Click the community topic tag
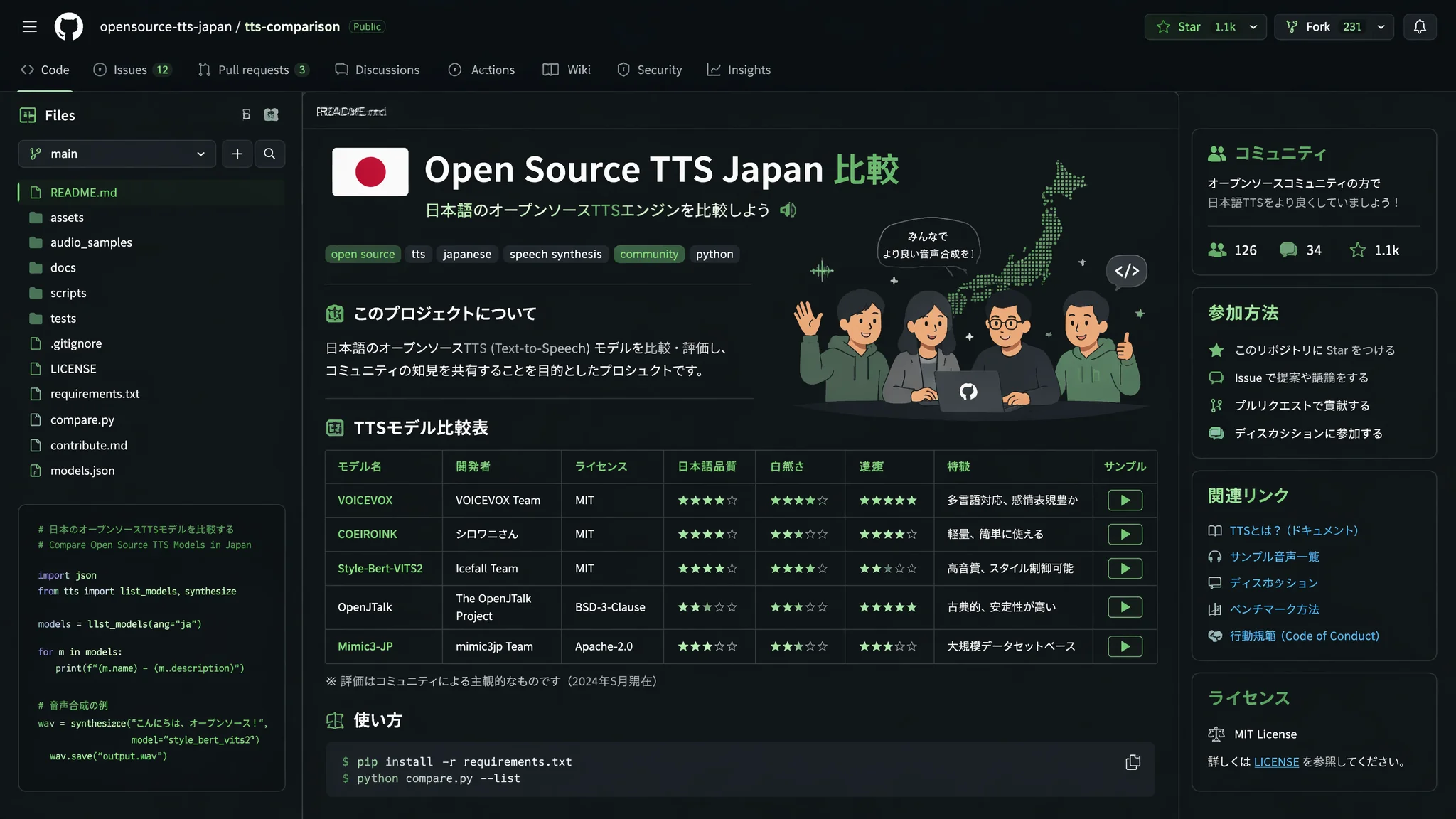The width and height of the screenshot is (1456, 819). pyautogui.click(x=649, y=255)
